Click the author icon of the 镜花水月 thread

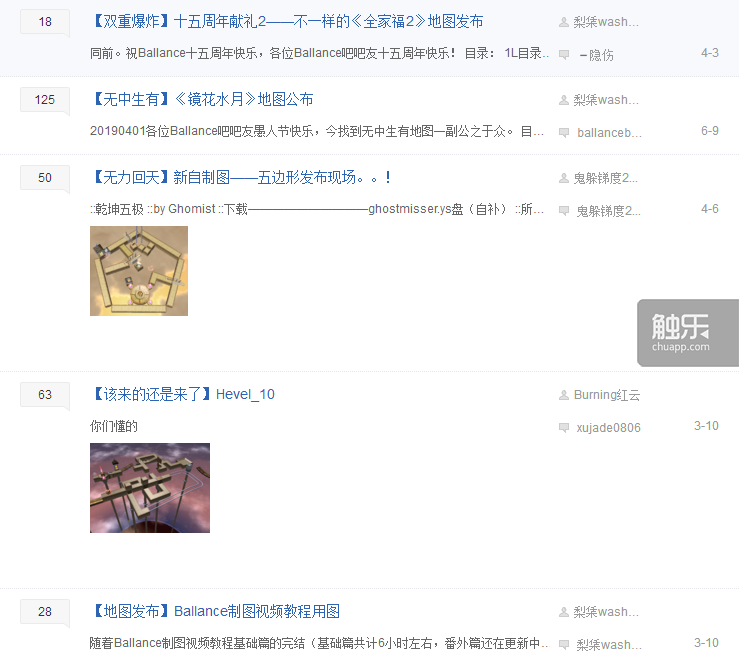coord(564,100)
